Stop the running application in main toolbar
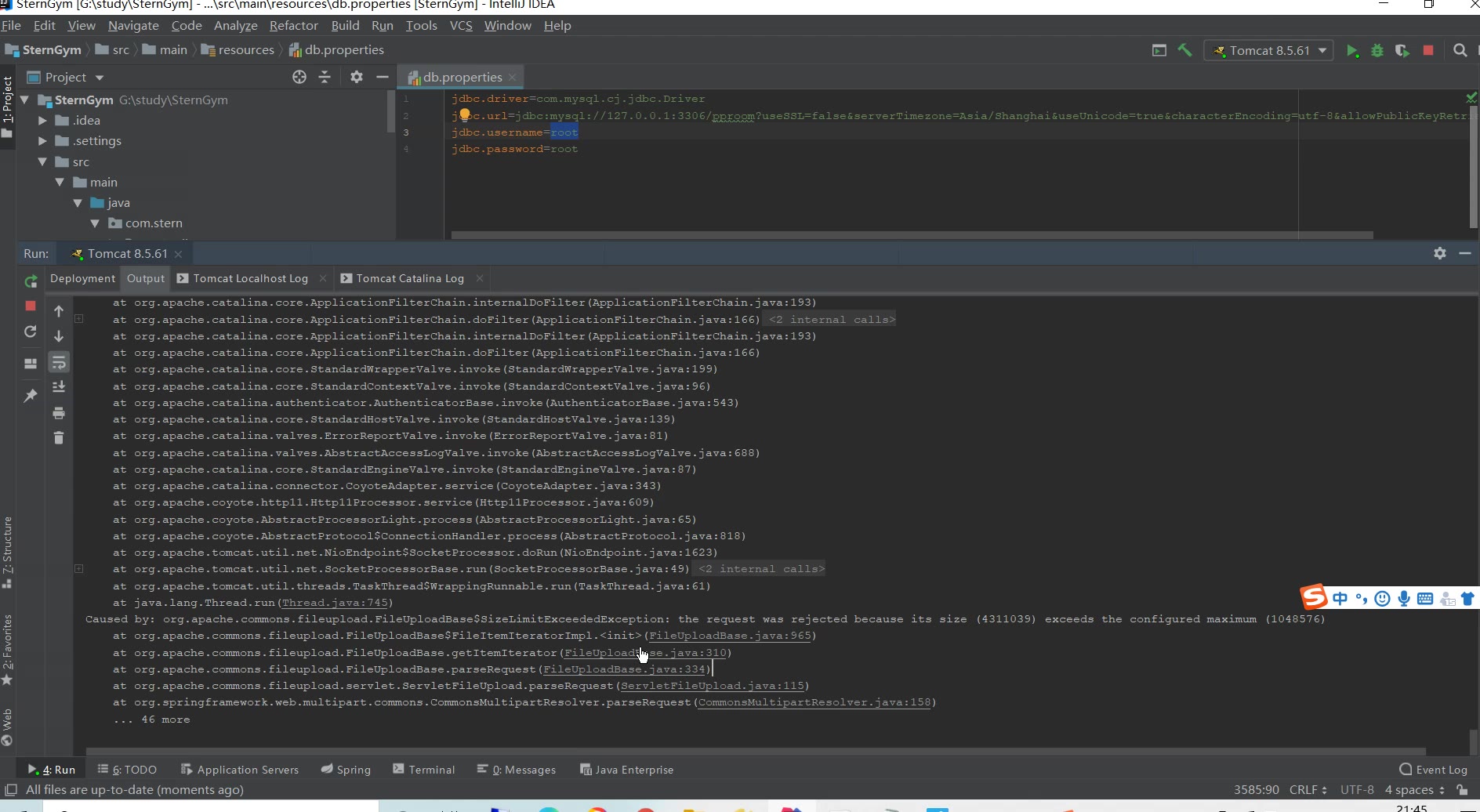This screenshot has height=812, width=1480. 1428,50
